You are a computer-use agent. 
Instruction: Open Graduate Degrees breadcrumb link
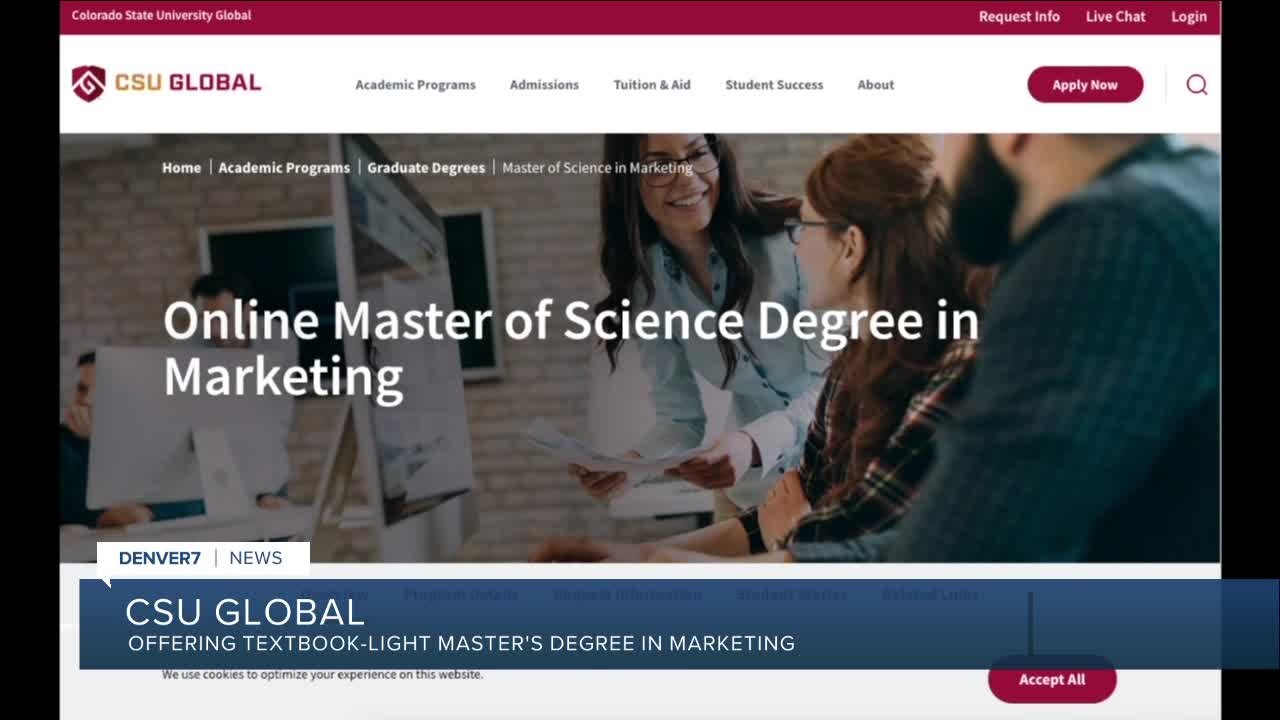pyautogui.click(x=426, y=168)
